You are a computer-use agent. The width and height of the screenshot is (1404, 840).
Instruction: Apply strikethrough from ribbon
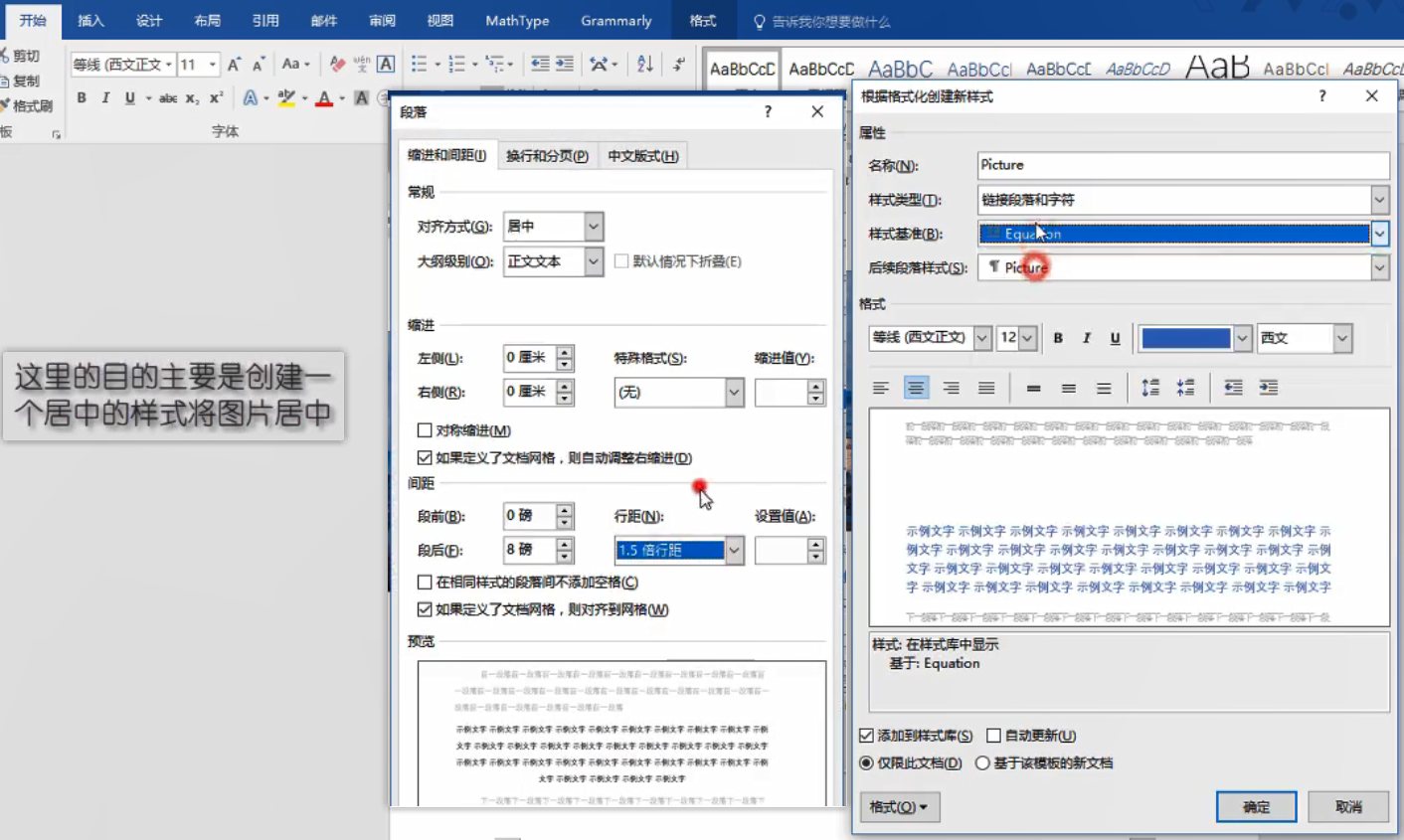(x=168, y=97)
